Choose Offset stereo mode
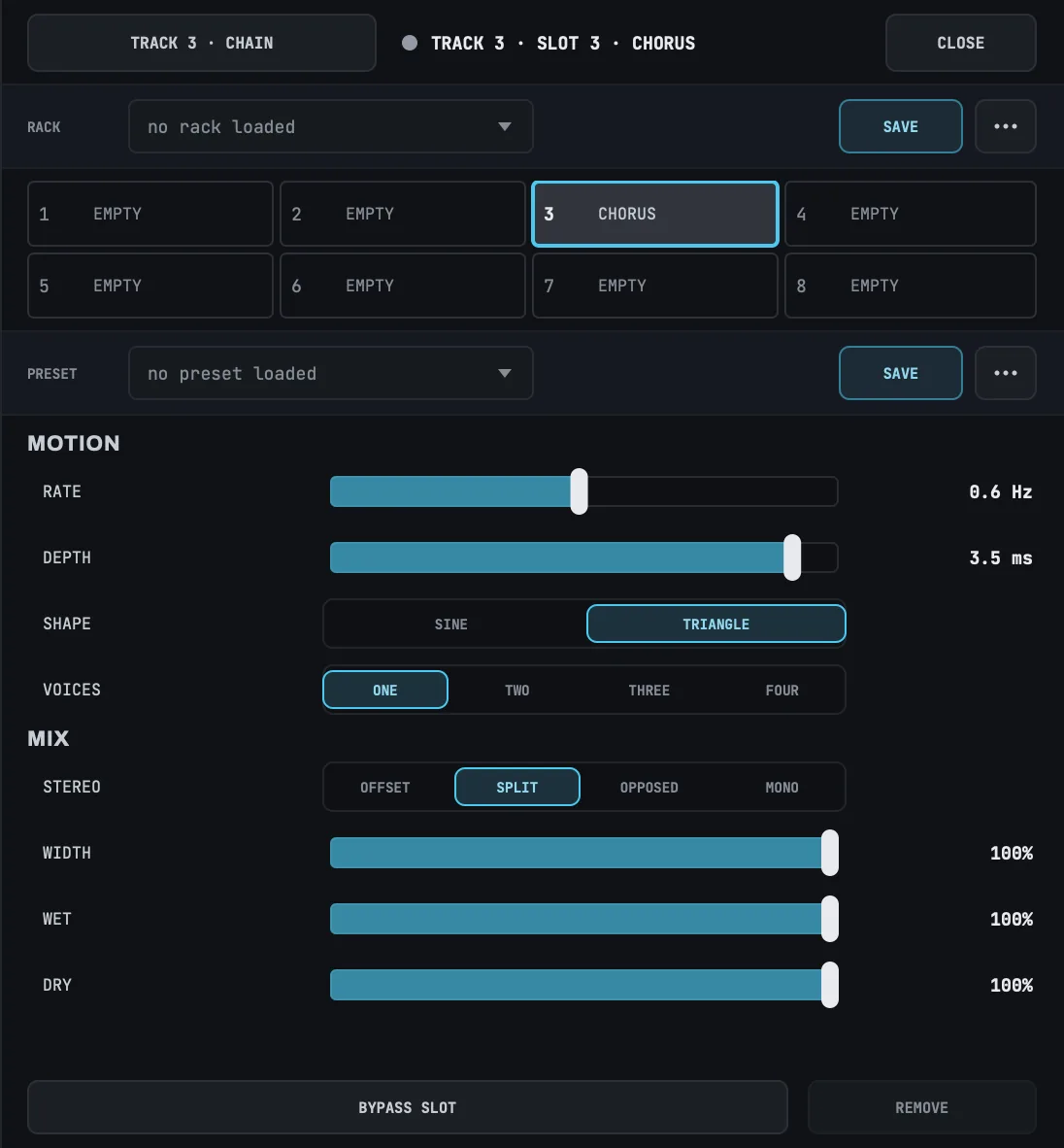Screen dimensions: 1064x1148 [x=384, y=787]
